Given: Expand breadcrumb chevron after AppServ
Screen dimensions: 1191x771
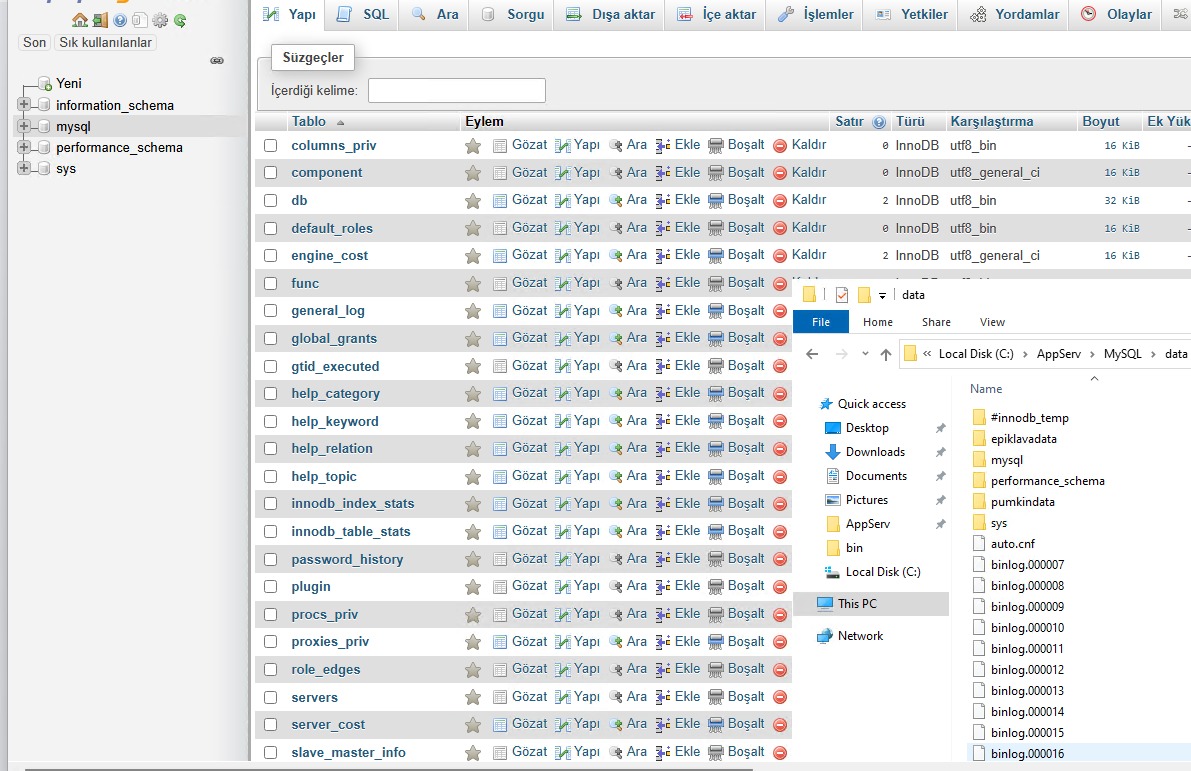Looking at the screenshot, I should pyautogui.click(x=1092, y=354).
